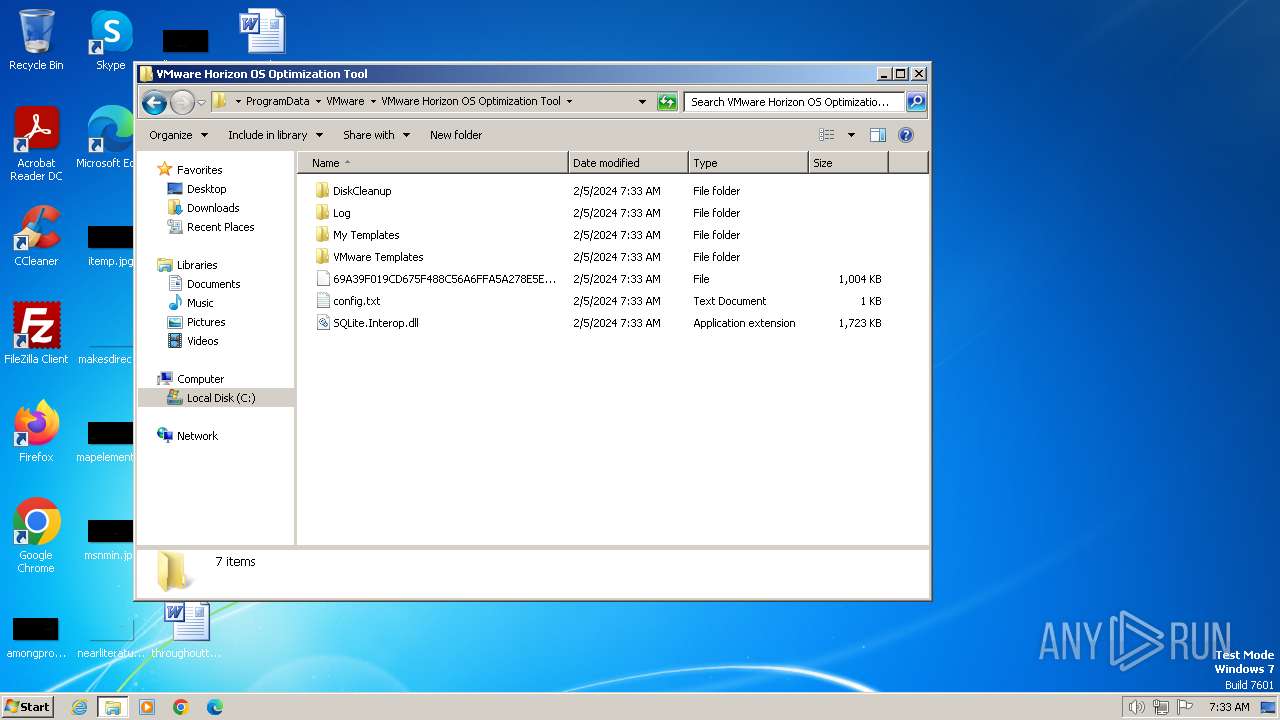The image size is (1280, 720).
Task: Select the 69A39F019CD675F488C56A6FFA5A278E5E file
Action: [x=444, y=279]
